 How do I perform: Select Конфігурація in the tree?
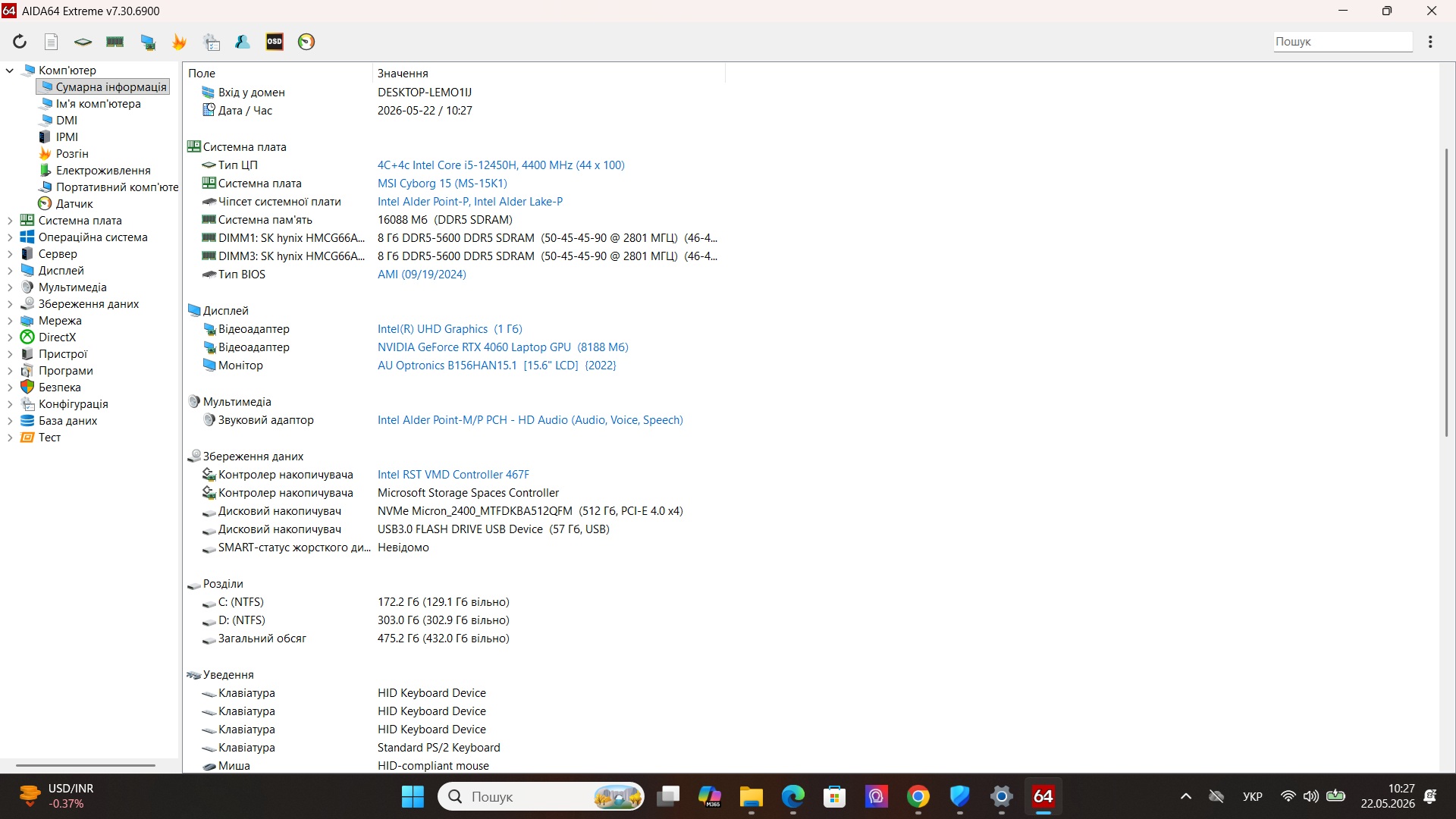(x=73, y=404)
